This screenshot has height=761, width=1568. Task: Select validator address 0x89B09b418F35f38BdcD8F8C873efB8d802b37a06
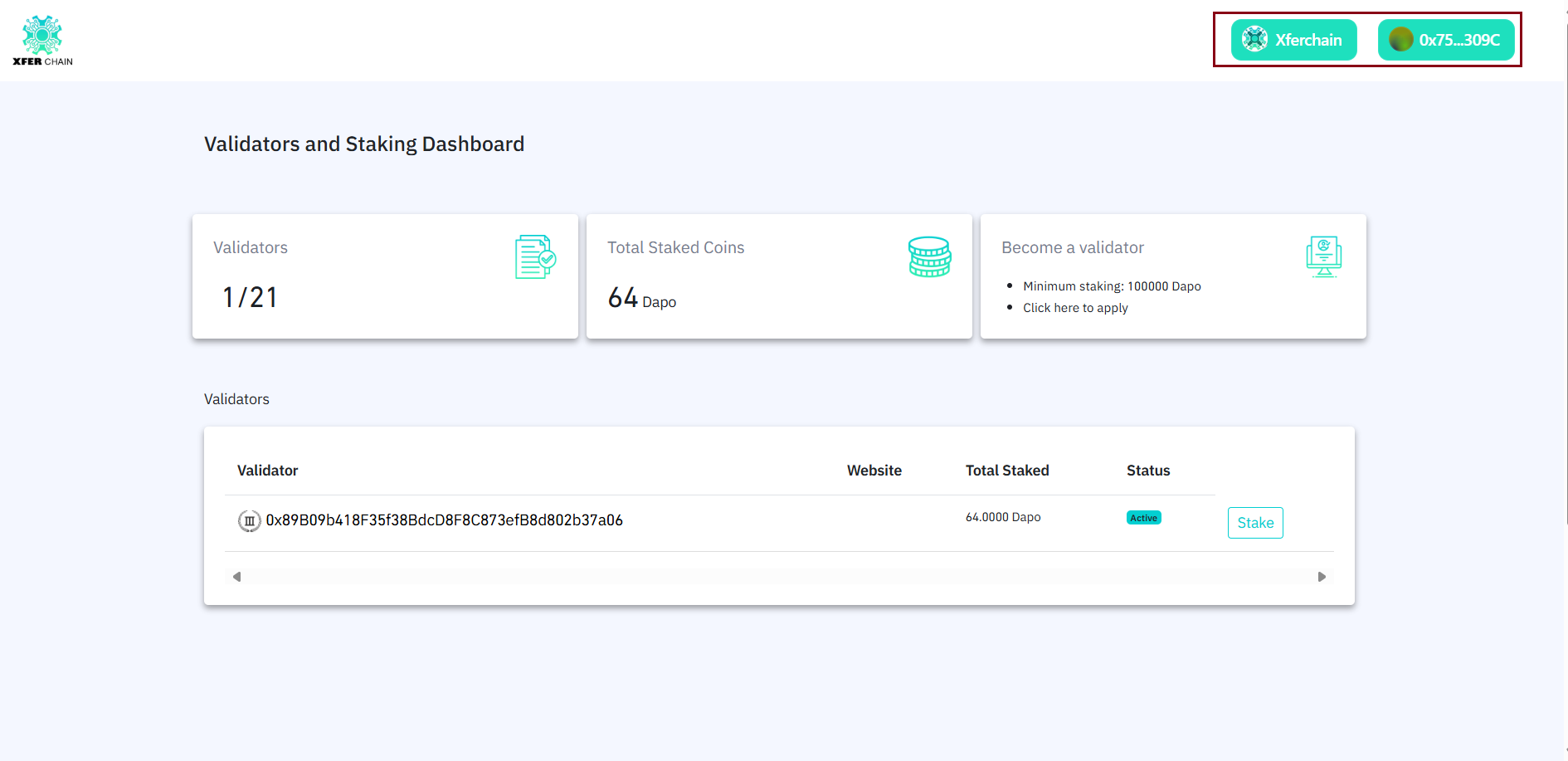[x=444, y=520]
